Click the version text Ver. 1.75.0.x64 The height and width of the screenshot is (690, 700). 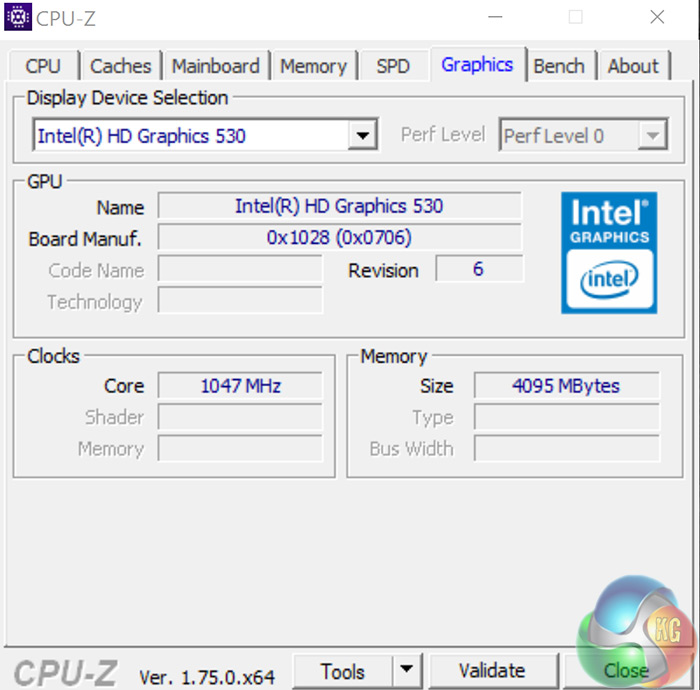[207, 678]
